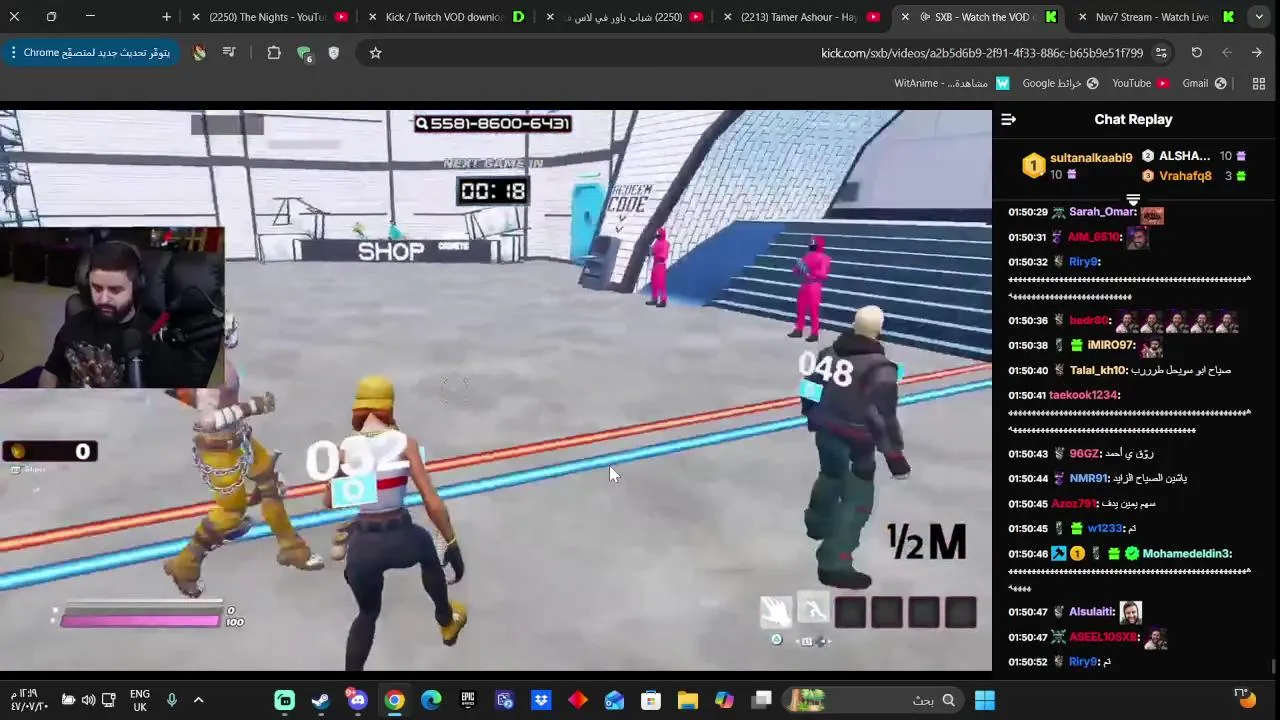Open bookmarks apps grid icon

pyautogui.click(x=1259, y=84)
